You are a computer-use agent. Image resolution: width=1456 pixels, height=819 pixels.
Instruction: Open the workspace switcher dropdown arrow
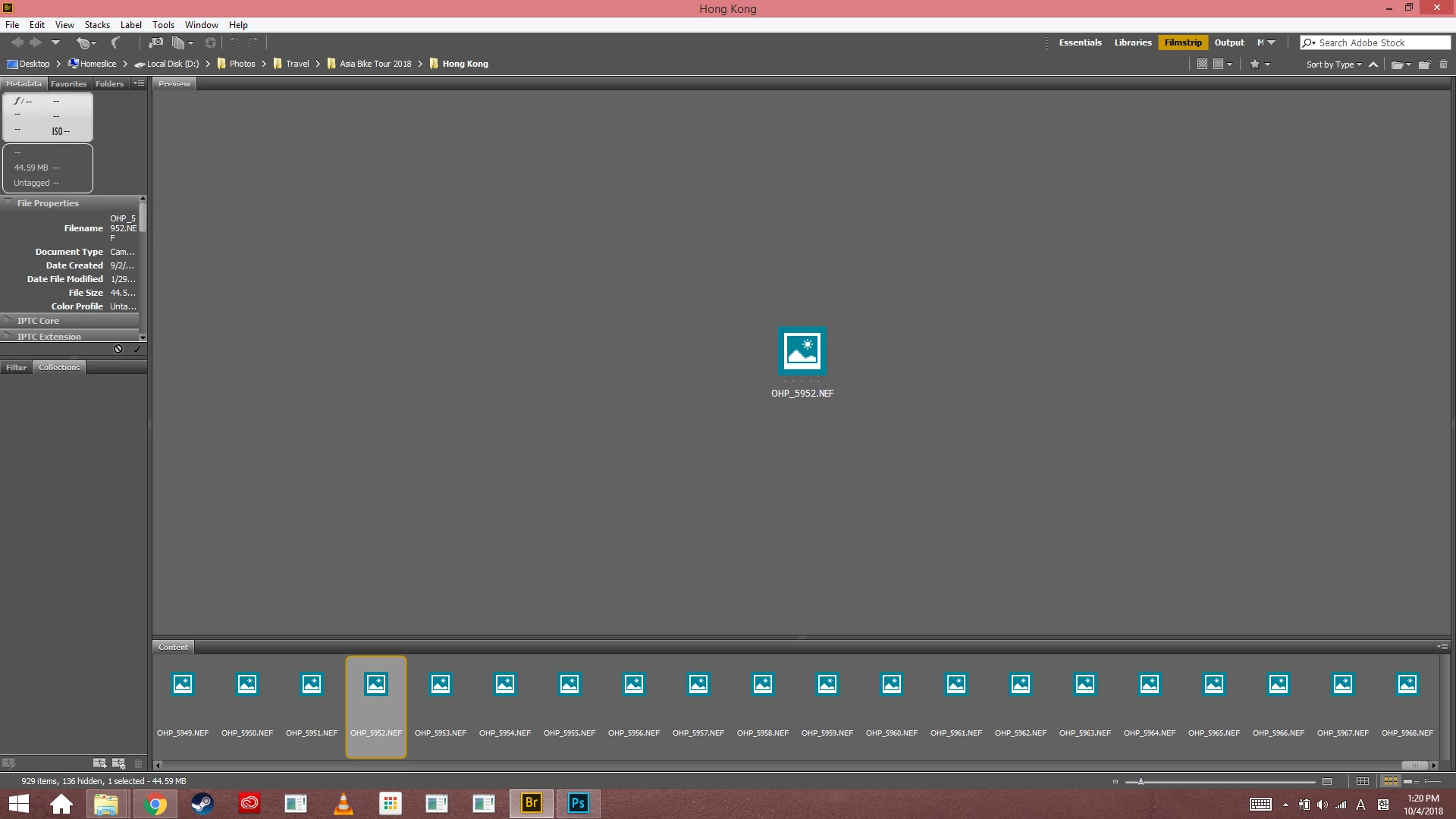(1272, 42)
